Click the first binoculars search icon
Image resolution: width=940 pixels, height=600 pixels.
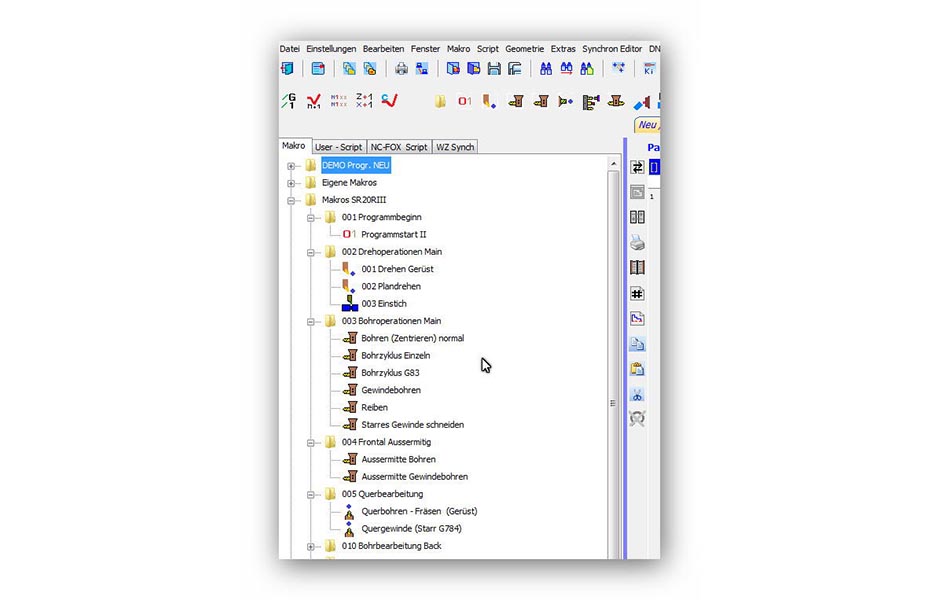546,69
